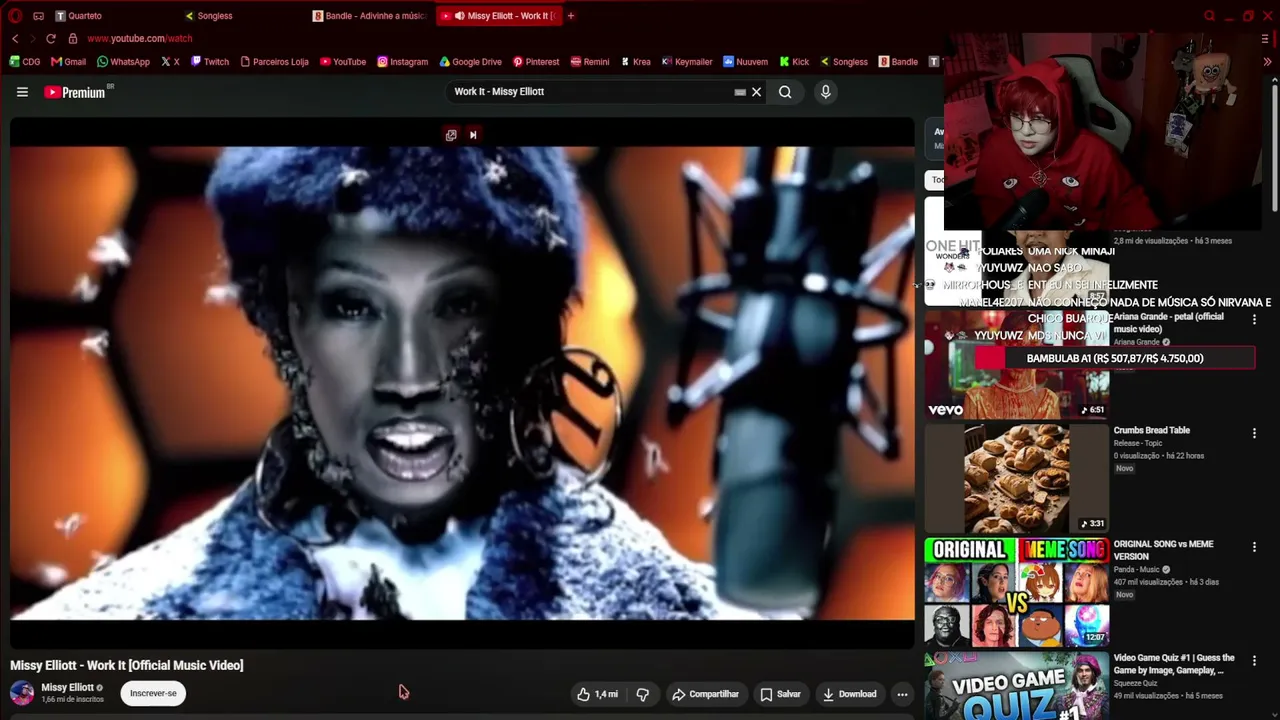Image resolution: width=1280 pixels, height=720 pixels.
Task: Open Crumbs Bread Table video thumbnail
Action: coord(1016,478)
